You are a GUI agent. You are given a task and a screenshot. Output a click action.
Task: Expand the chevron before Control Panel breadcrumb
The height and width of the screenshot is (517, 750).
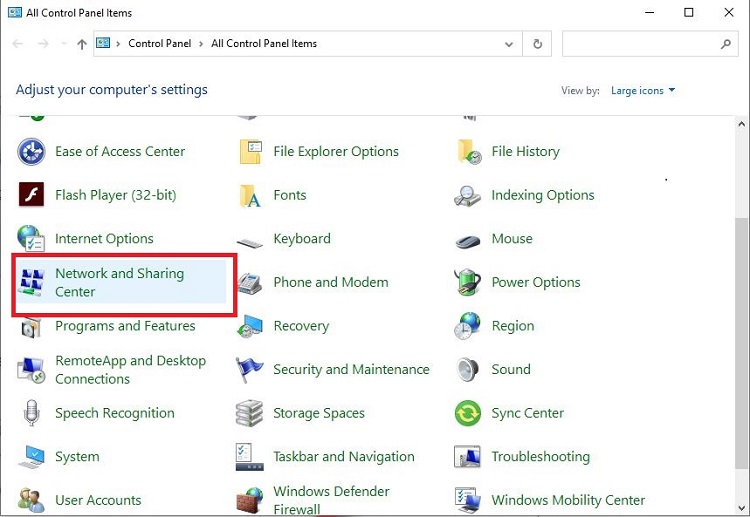point(118,44)
